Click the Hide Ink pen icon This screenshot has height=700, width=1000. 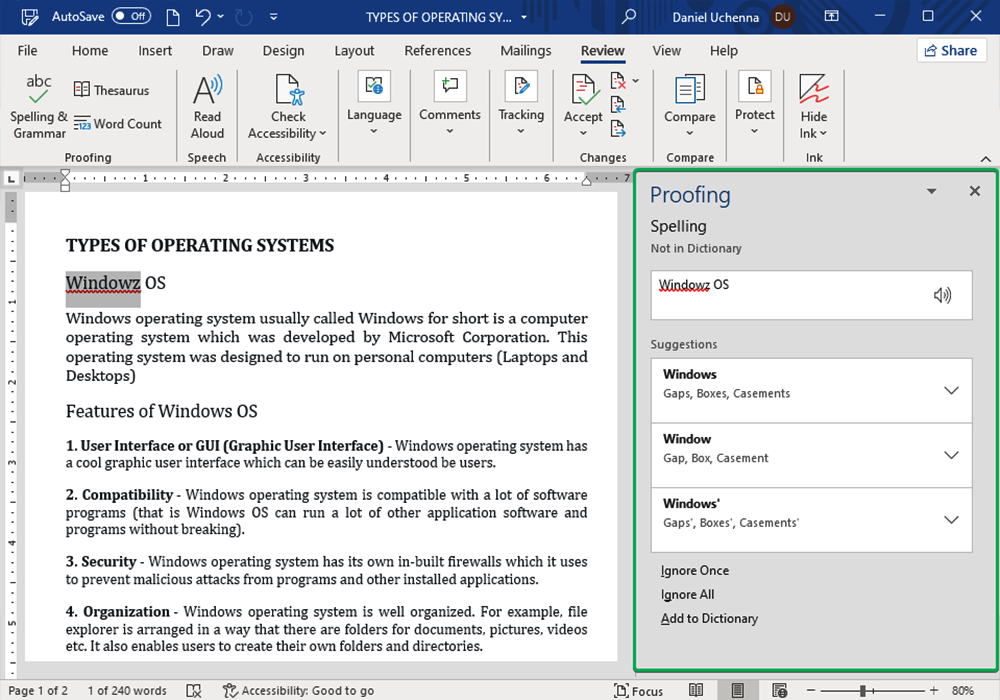(x=814, y=91)
